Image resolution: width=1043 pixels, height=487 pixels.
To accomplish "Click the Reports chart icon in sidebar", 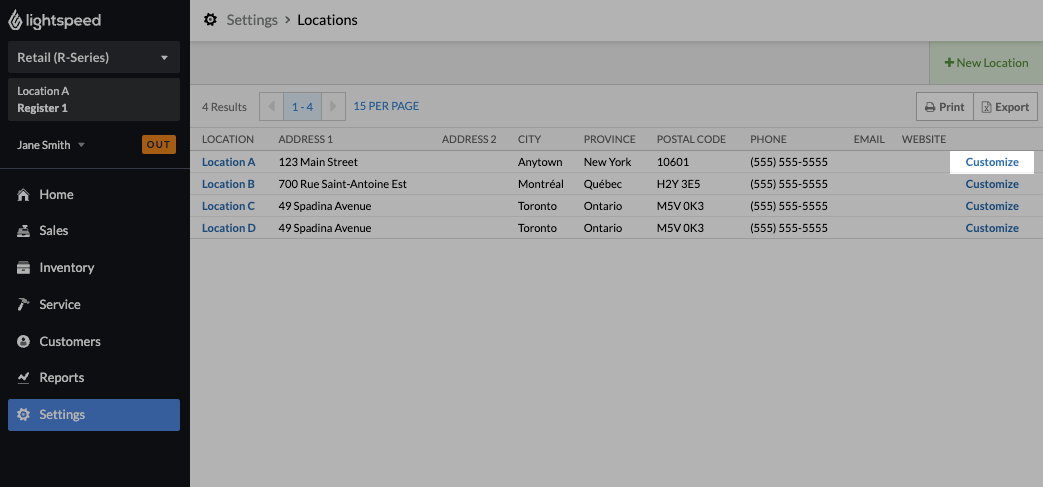I will [23, 378].
